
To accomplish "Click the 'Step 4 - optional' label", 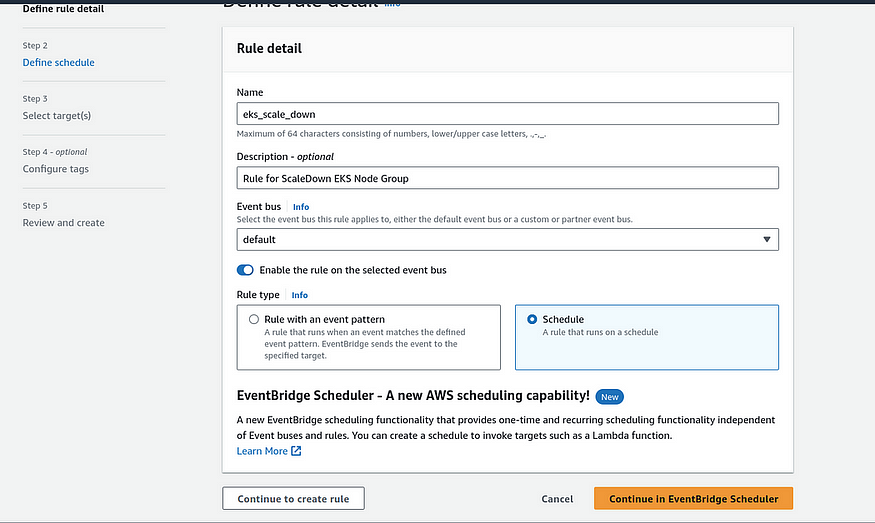I will coord(55,152).
